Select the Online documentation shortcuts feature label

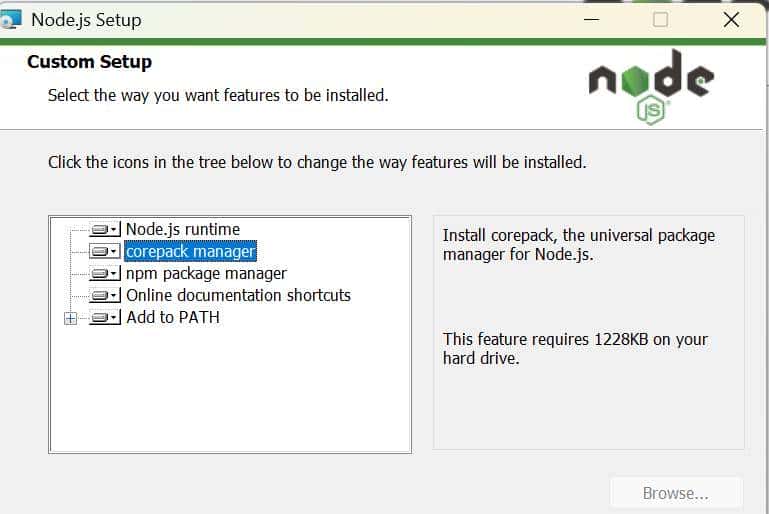tap(238, 295)
